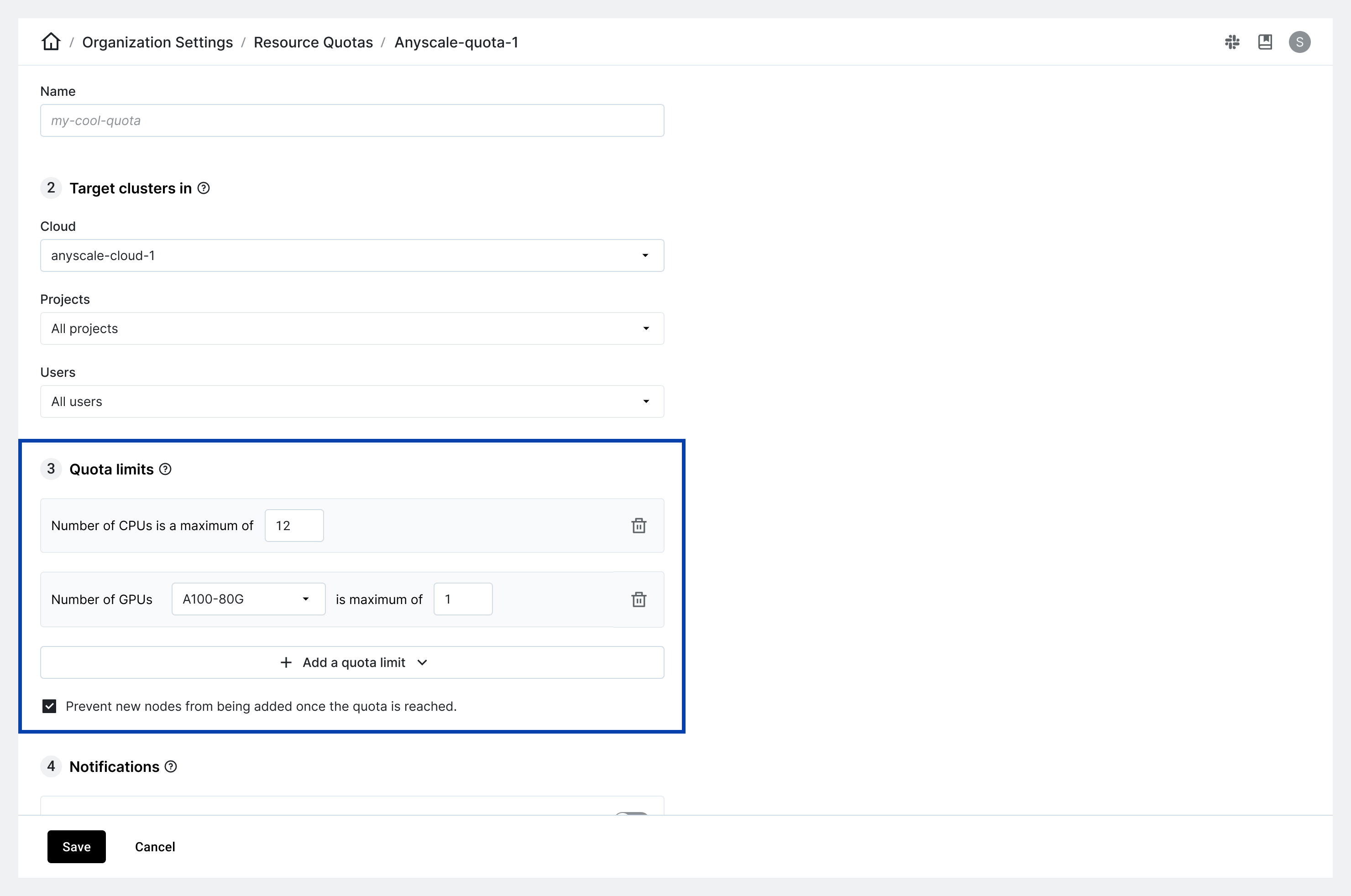Click the grid/apps icon in top right

coord(1231,42)
